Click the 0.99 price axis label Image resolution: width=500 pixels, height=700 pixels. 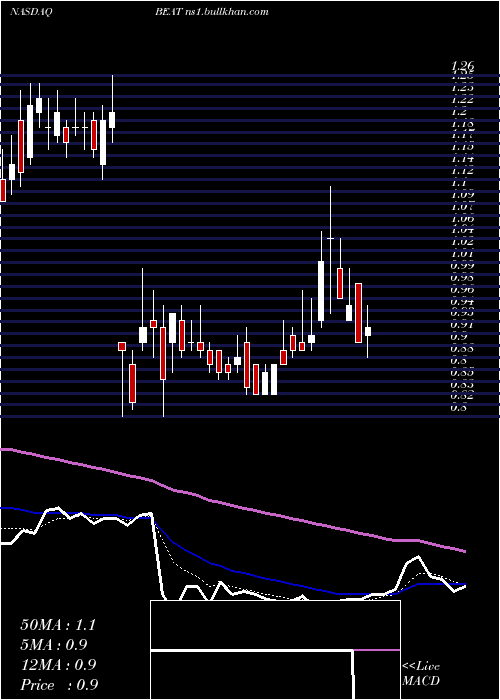(463, 266)
